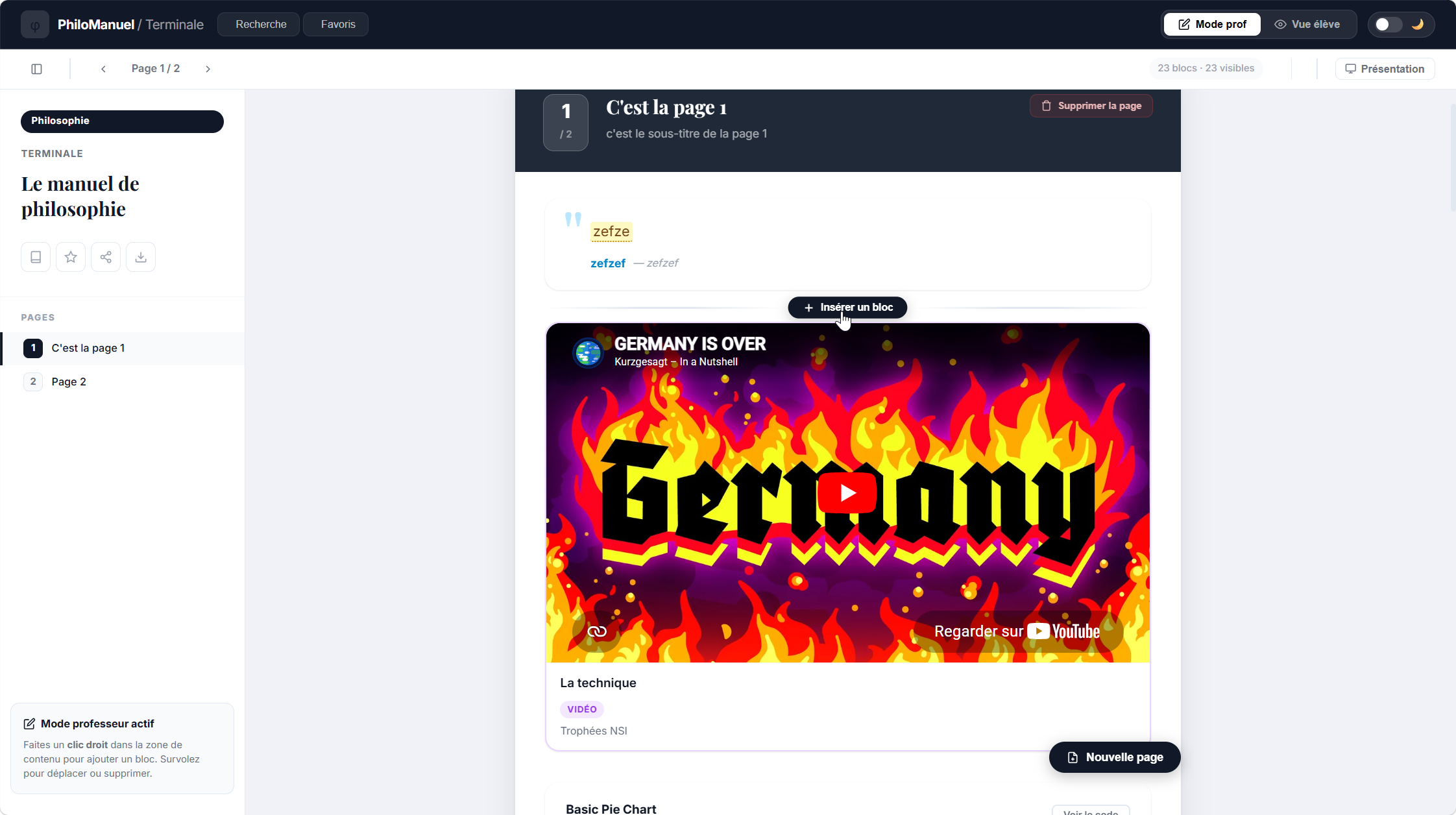Copy video link icon on YouTube thumbnail
The width and height of the screenshot is (1456, 815).
coord(597,631)
